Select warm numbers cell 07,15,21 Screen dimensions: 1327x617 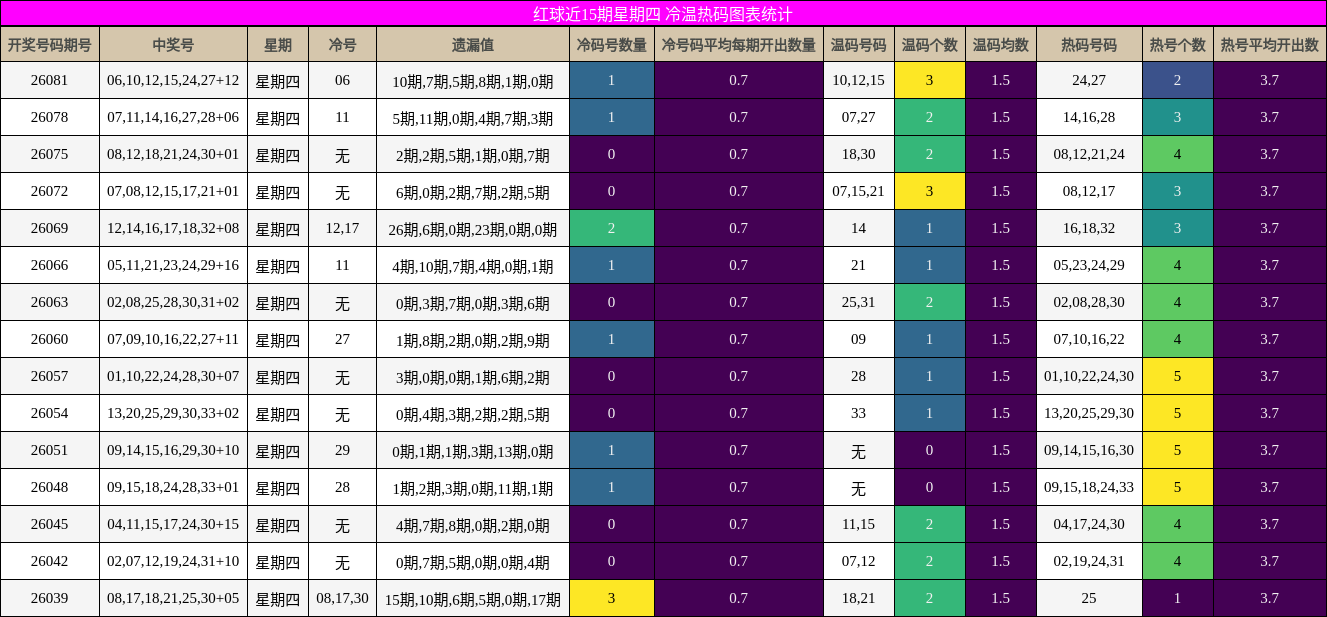pyautogui.click(x=859, y=191)
